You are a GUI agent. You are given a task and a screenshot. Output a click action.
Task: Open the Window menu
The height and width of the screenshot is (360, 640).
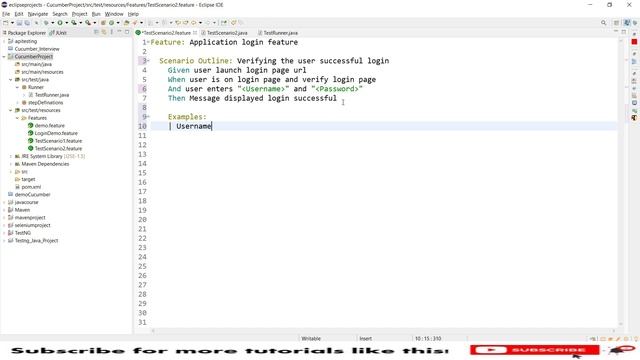pos(114,14)
